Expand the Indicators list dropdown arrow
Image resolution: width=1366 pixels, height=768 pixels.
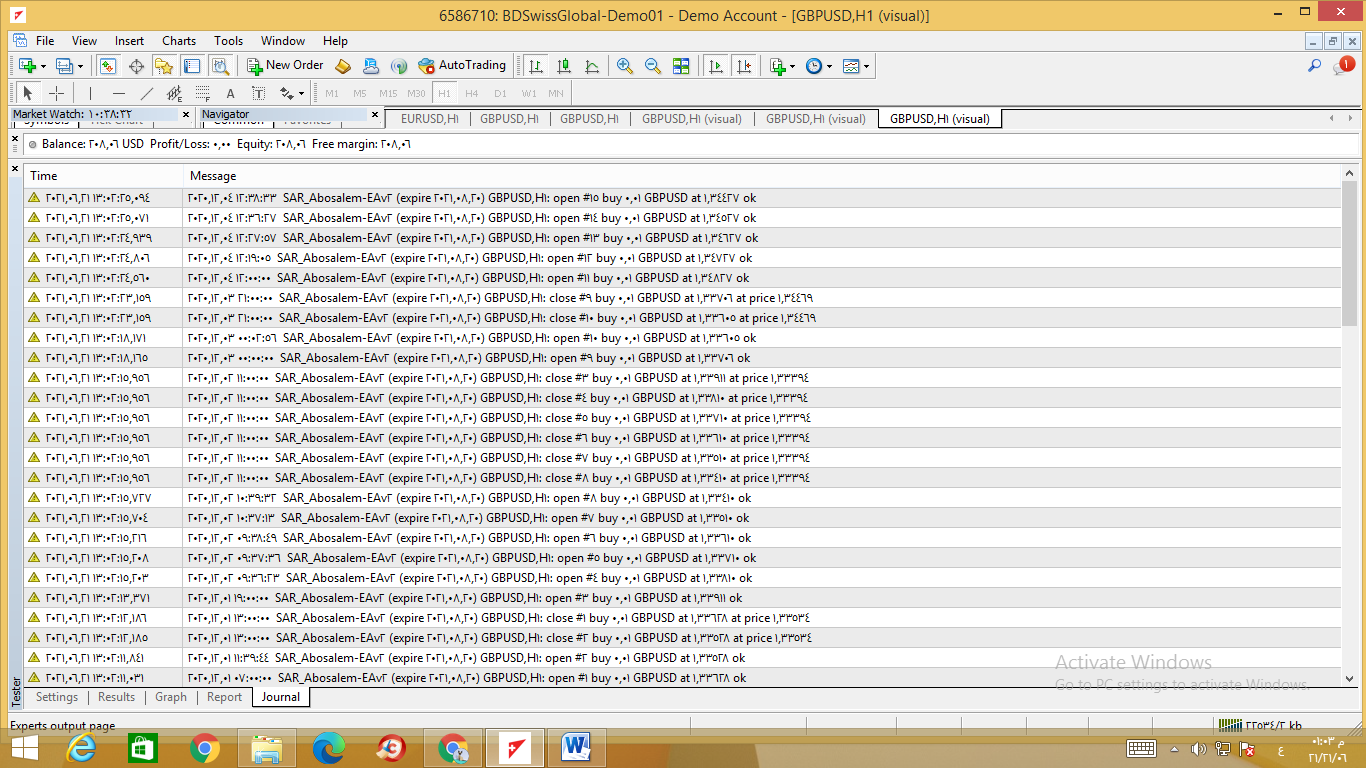point(792,66)
